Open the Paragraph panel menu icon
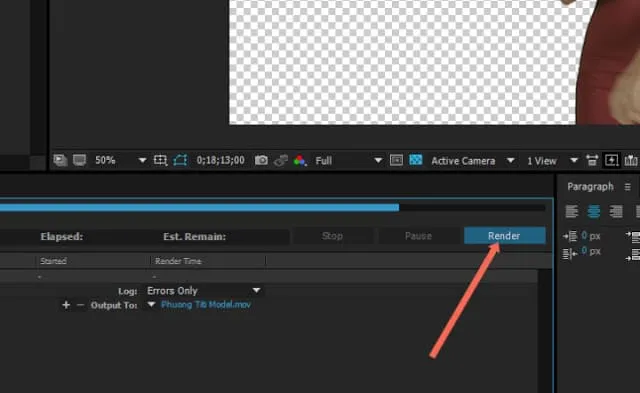This screenshot has width=640, height=393. 627,187
